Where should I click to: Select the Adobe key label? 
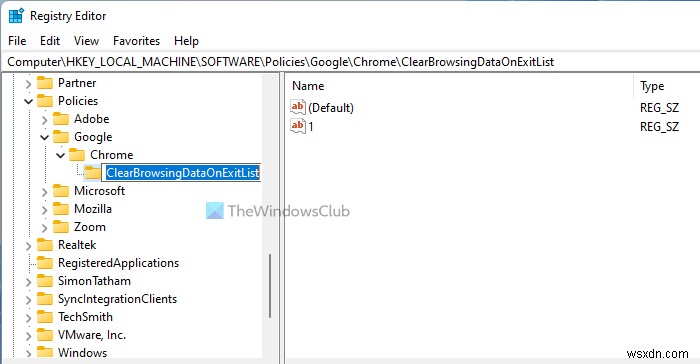pos(92,119)
